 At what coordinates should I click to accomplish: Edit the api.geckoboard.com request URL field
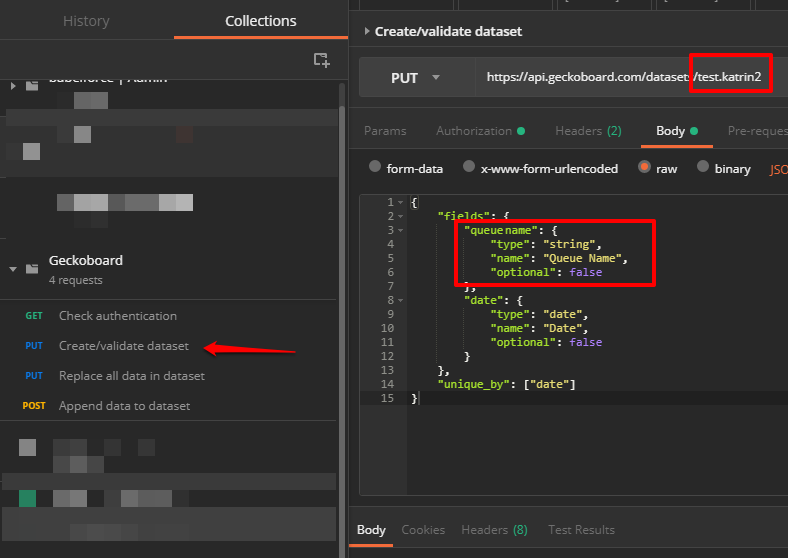tap(623, 77)
